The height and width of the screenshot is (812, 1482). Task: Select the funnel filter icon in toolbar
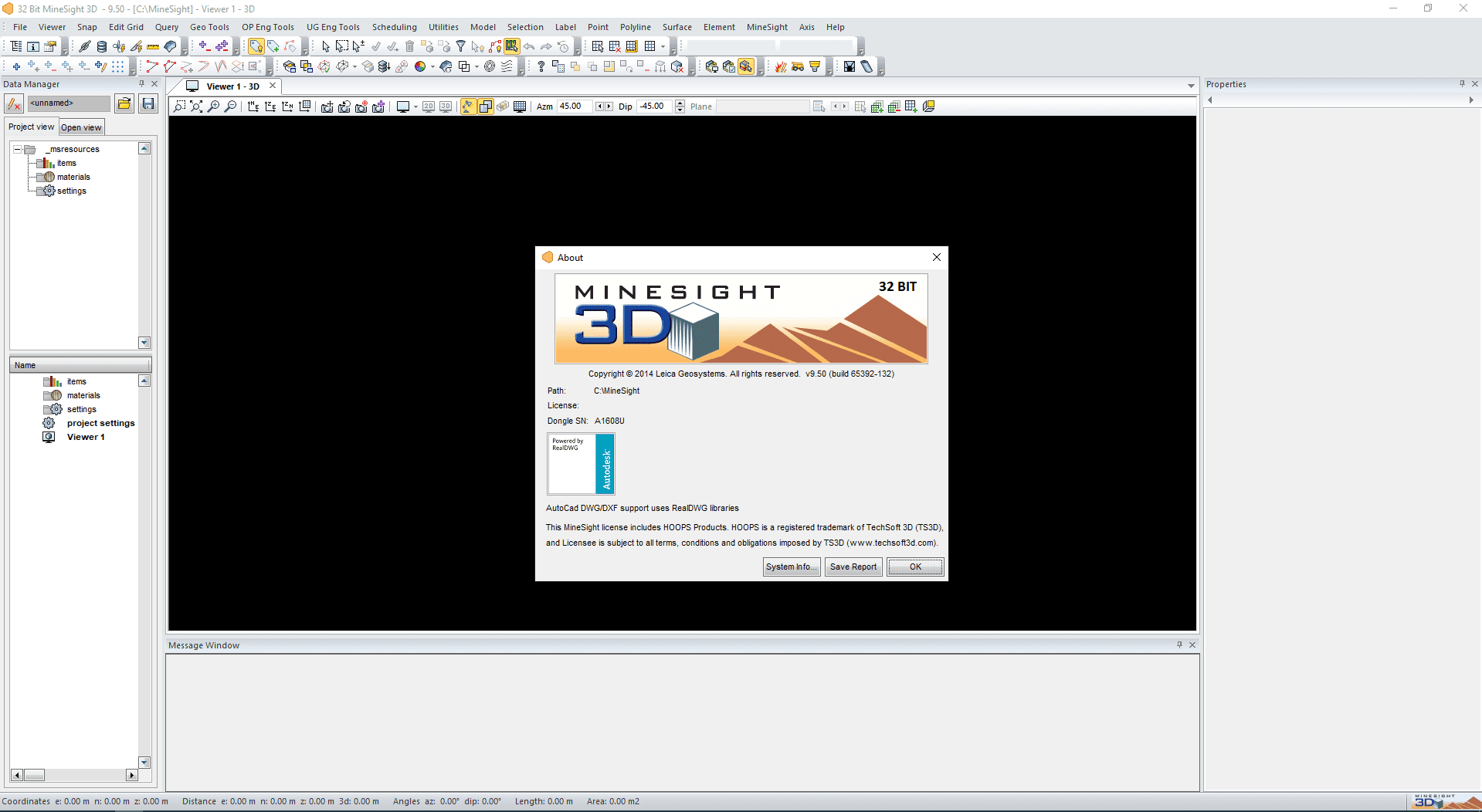pyautogui.click(x=461, y=46)
